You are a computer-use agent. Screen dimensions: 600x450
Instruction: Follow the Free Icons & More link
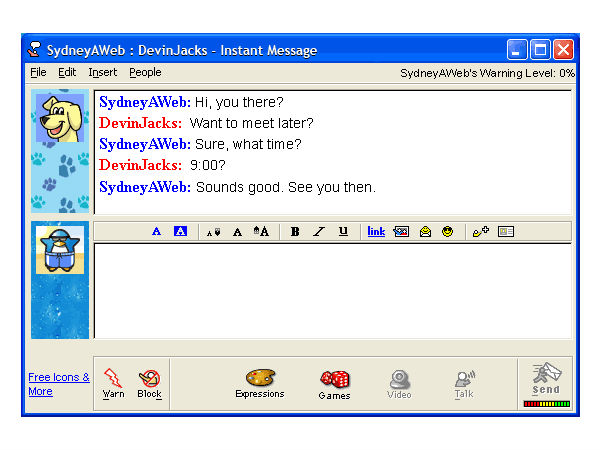pos(59,384)
